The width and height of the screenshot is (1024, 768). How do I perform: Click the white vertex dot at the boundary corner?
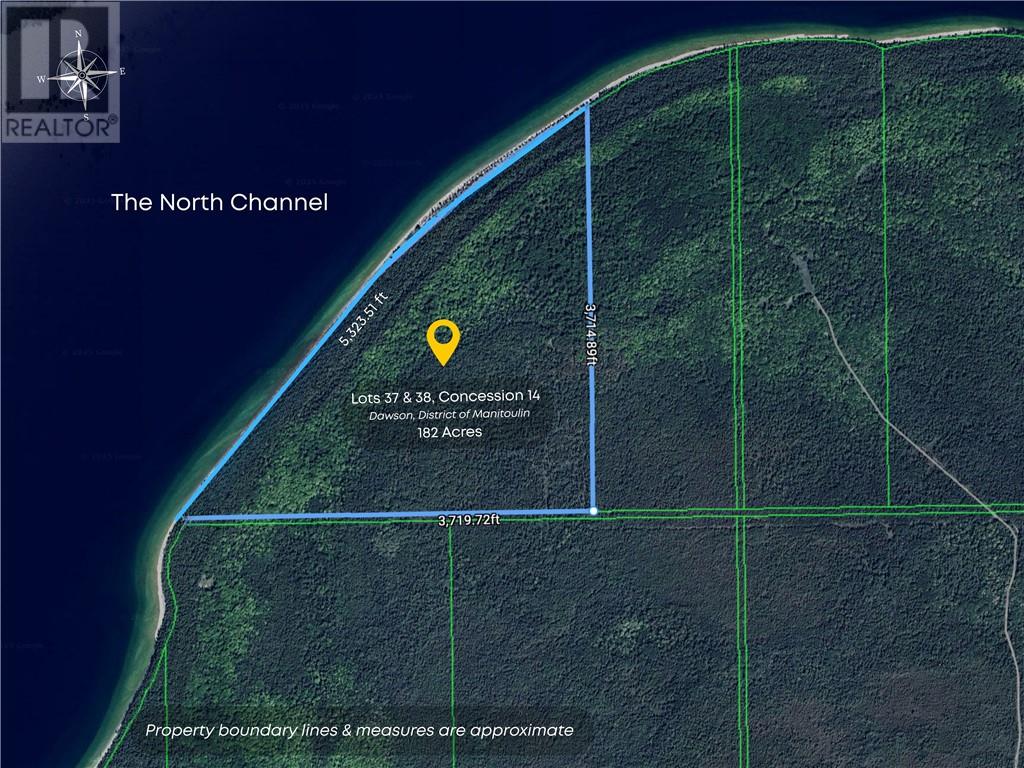(x=594, y=511)
